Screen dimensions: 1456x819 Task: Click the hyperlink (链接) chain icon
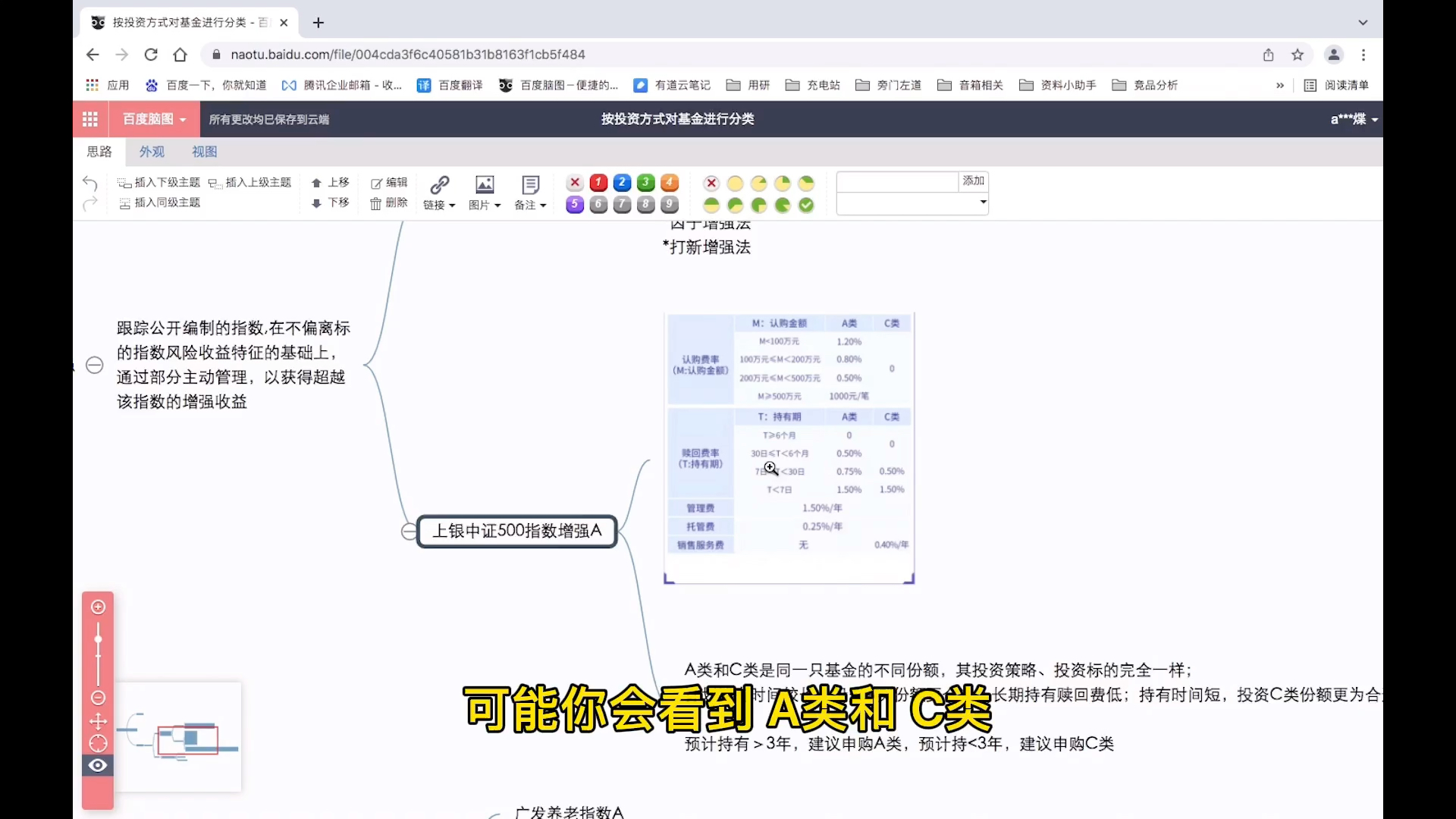coord(439,184)
